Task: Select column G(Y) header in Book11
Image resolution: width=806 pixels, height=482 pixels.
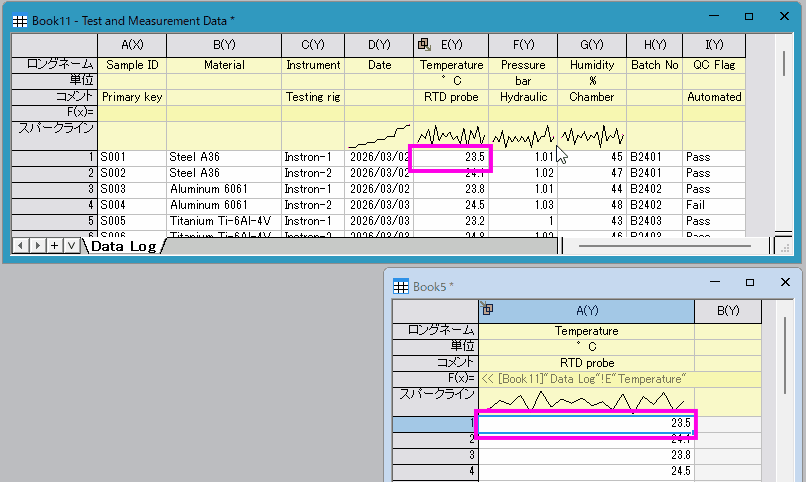Action: [592, 45]
